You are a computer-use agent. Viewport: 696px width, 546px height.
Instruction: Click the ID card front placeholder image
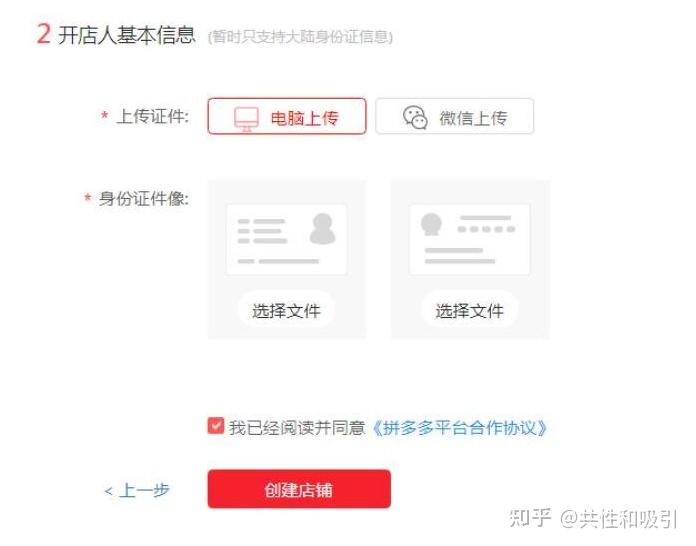pyautogui.click(x=287, y=240)
